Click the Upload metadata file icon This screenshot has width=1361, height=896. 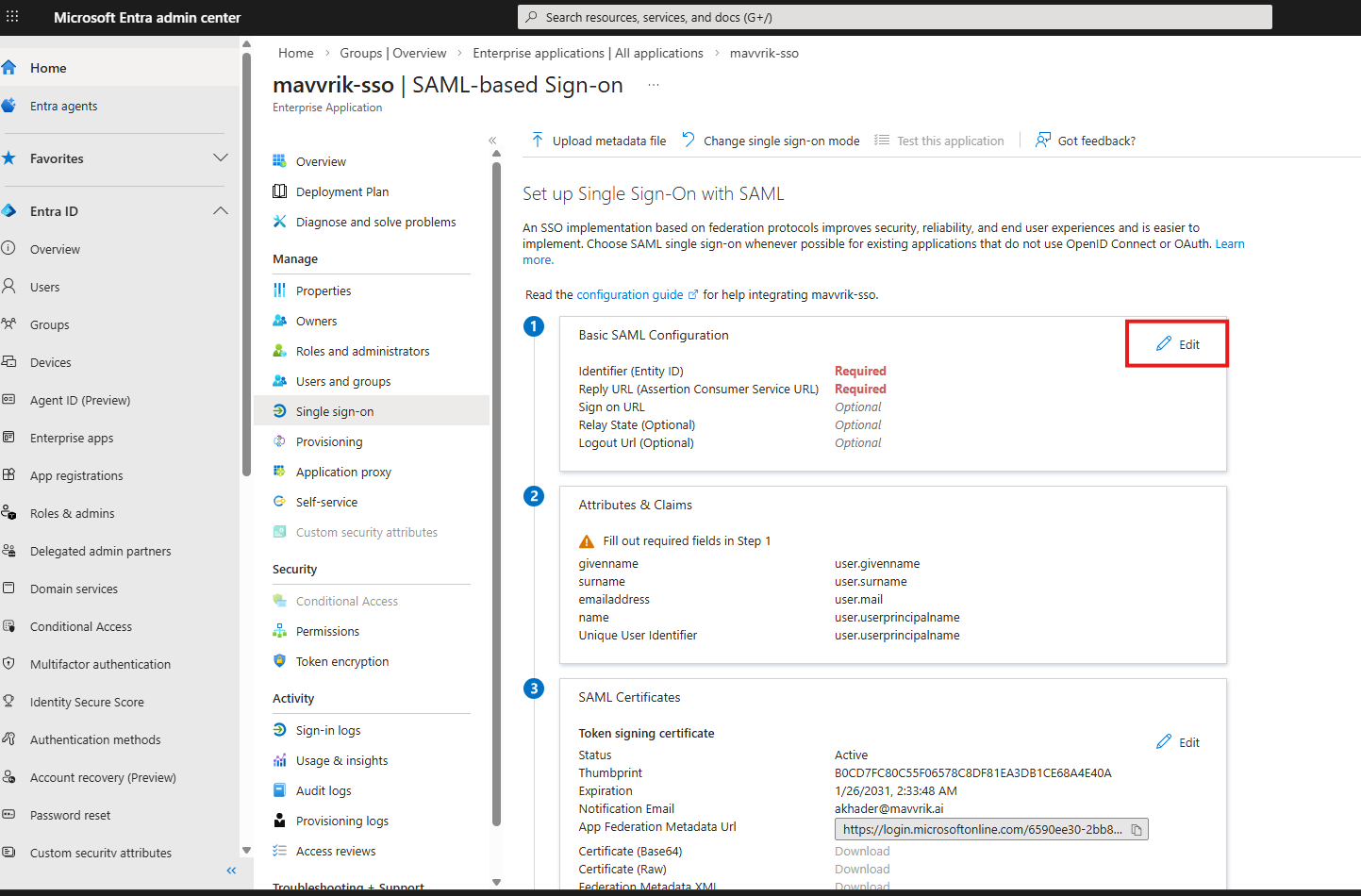(x=538, y=141)
